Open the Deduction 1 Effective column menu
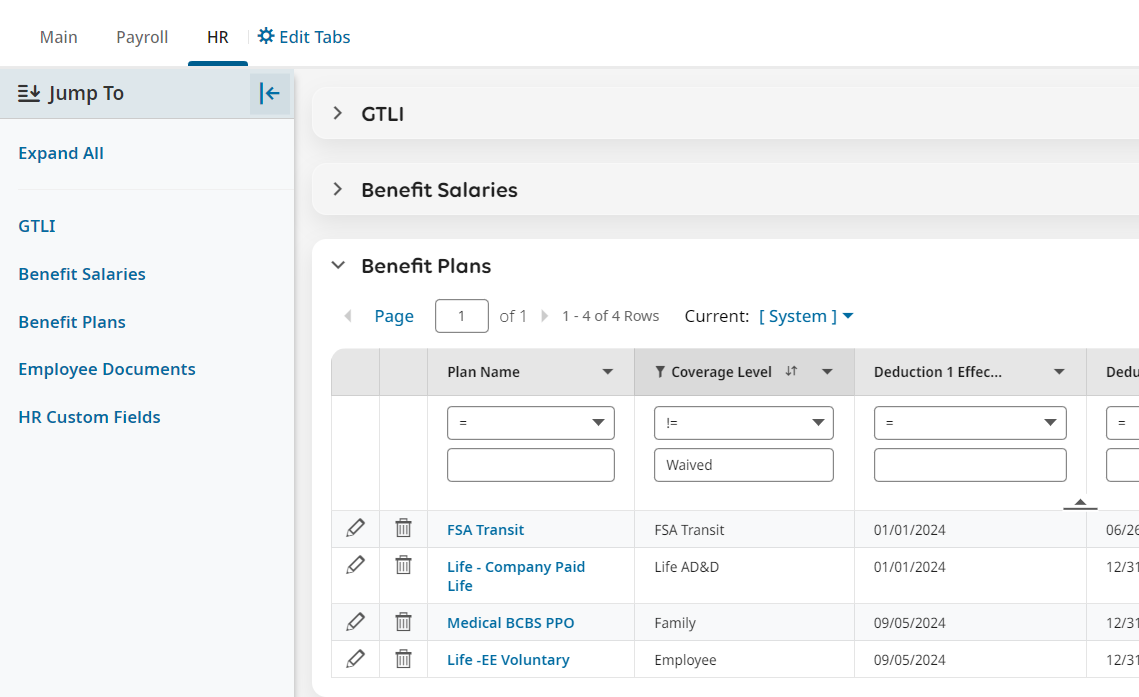1139x697 pixels. [1059, 372]
